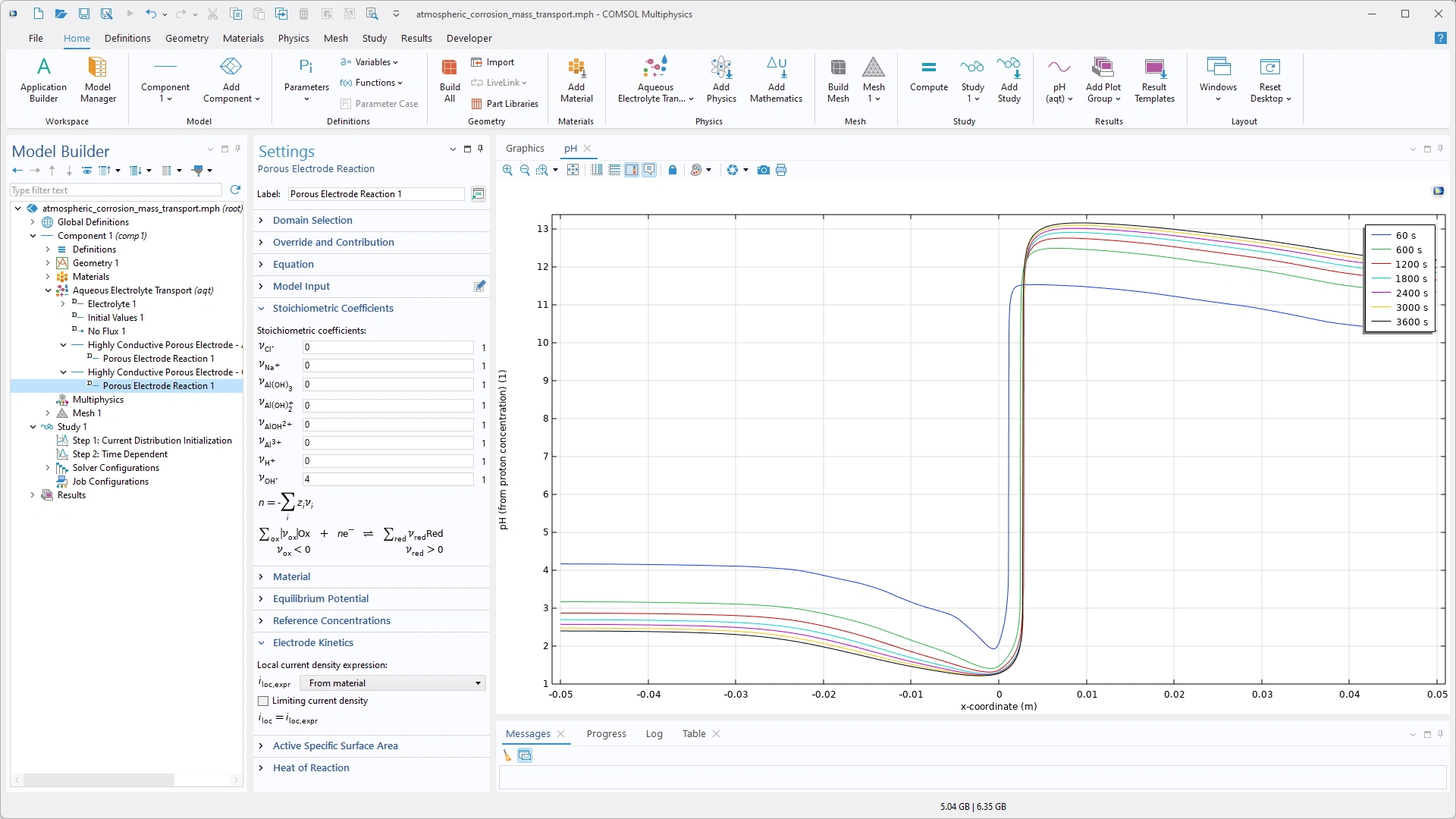Switch to the Progress tab

point(606,733)
